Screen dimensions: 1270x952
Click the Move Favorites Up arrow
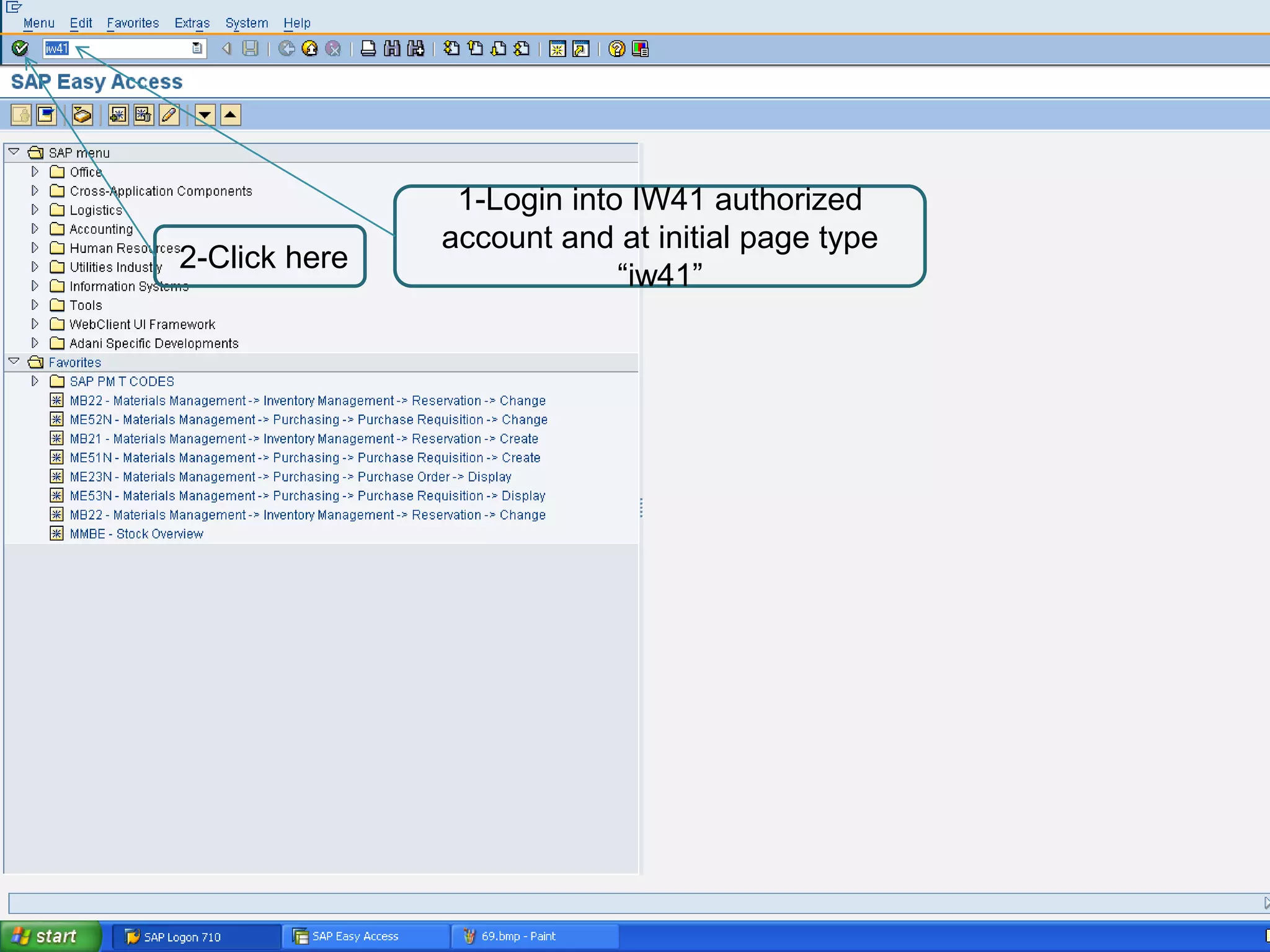pos(230,115)
